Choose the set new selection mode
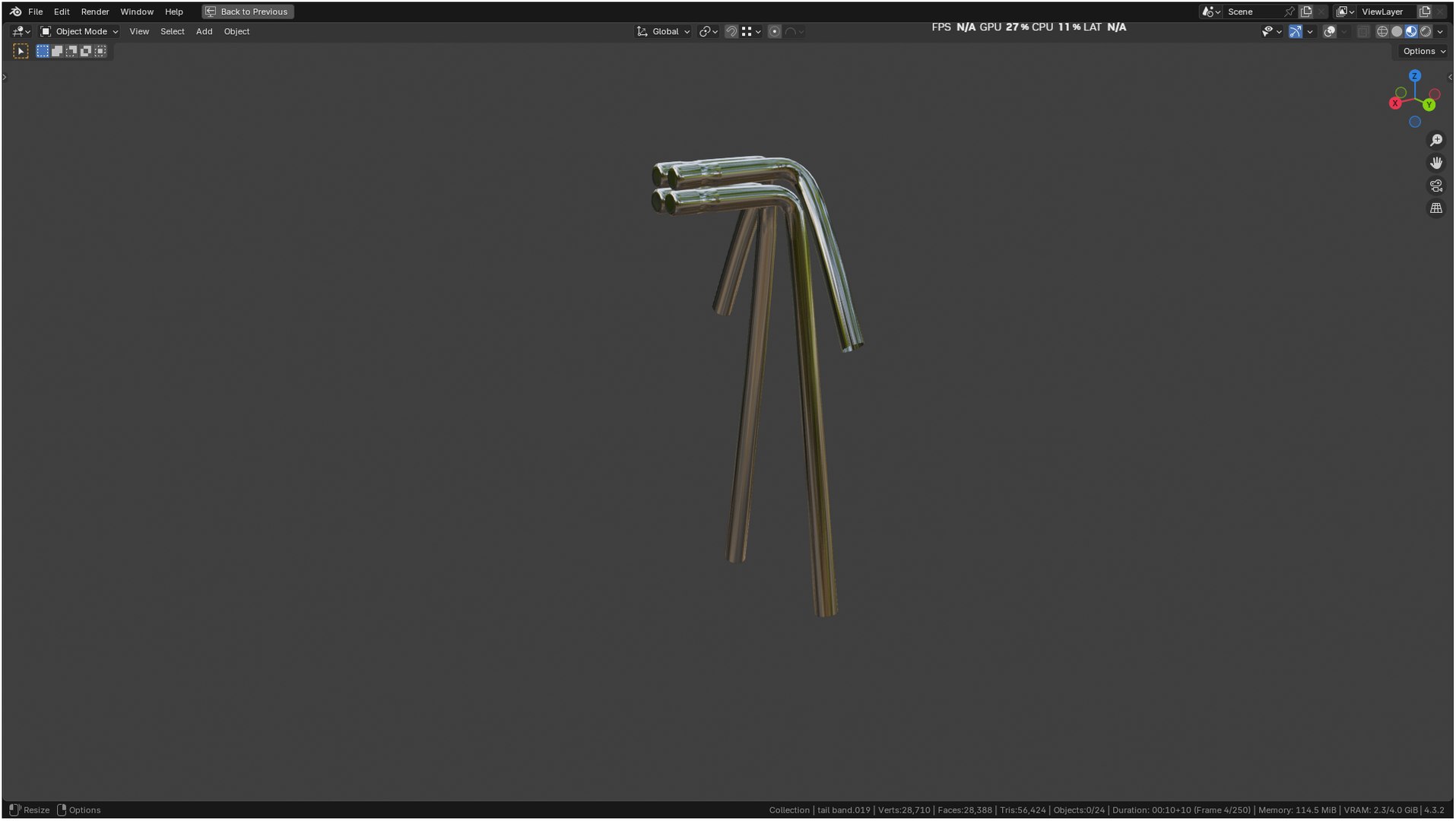 tap(43, 51)
